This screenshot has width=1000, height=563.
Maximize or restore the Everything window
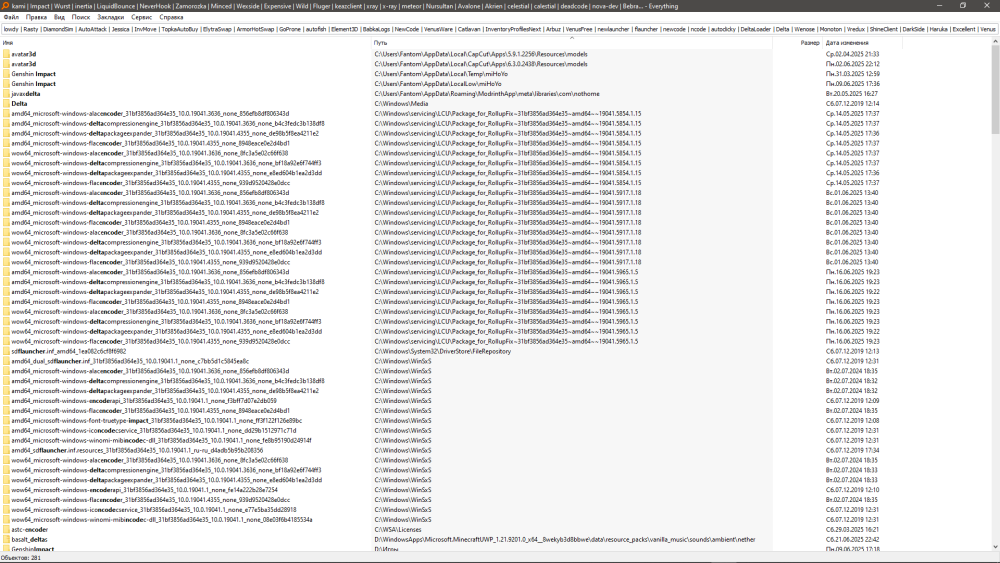964,6
